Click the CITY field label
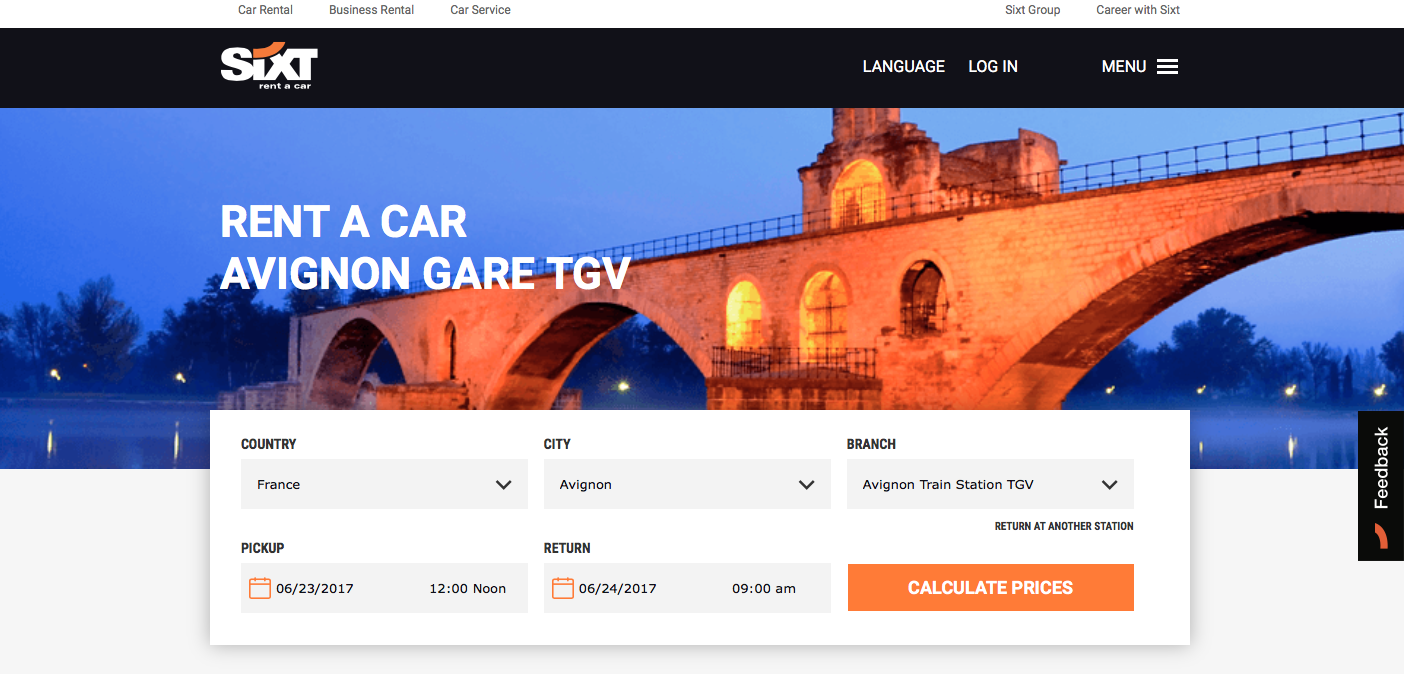This screenshot has height=674, width=1404. 557,444
